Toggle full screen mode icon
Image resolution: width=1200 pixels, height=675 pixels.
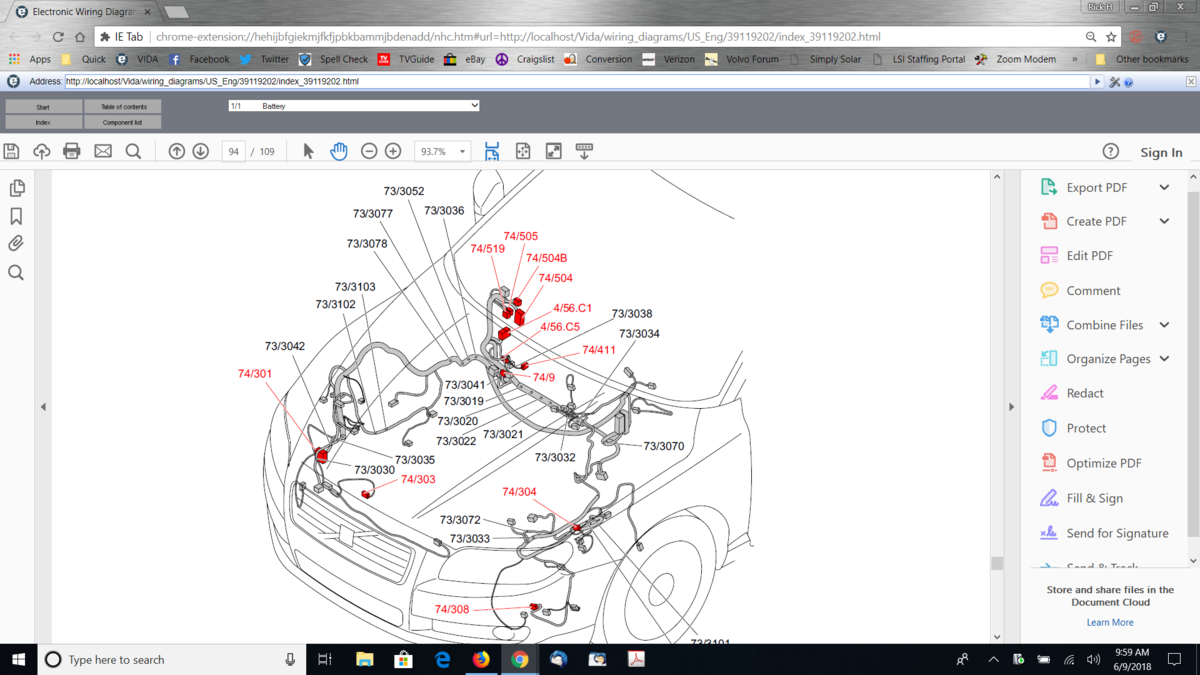coord(553,151)
